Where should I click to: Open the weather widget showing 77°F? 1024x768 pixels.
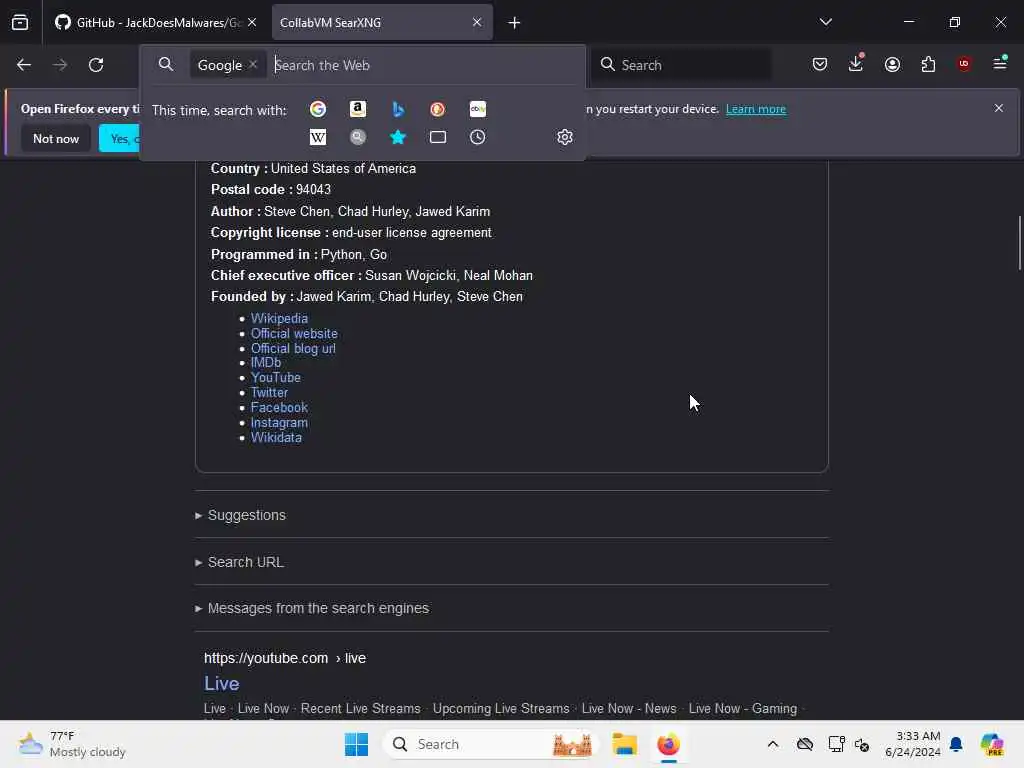[x=72, y=744]
